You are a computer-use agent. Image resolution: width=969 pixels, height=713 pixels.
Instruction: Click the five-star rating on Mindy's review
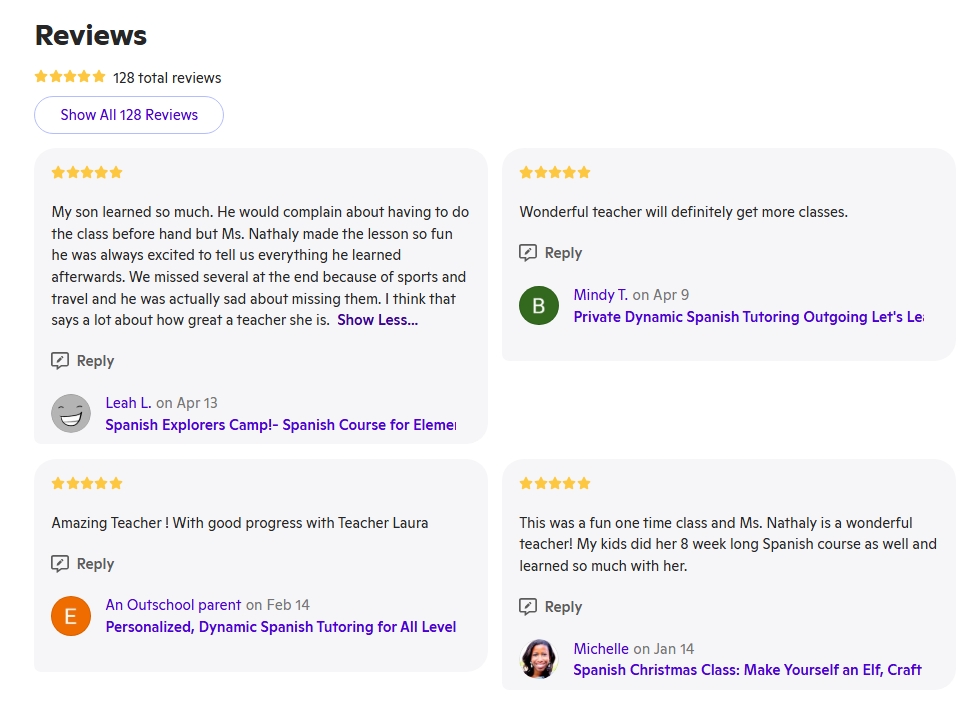click(x=555, y=172)
